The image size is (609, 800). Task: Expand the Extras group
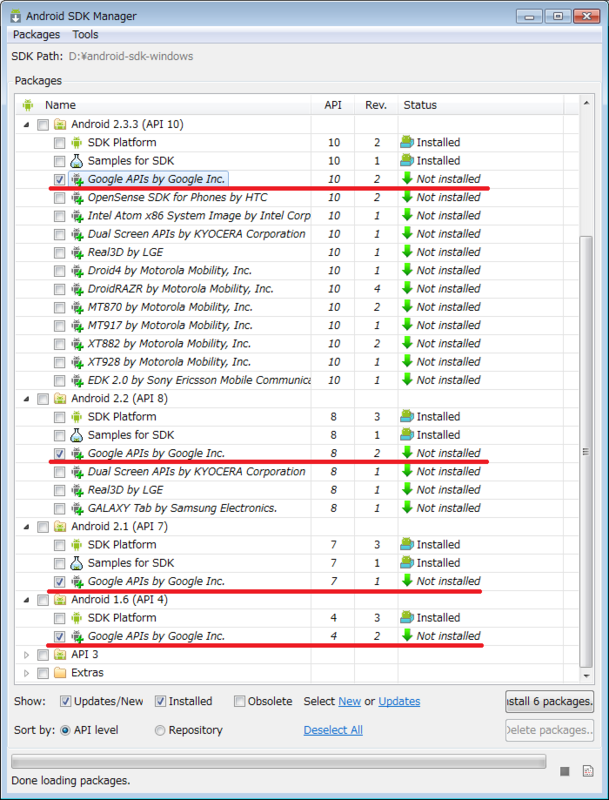click(x=27, y=673)
